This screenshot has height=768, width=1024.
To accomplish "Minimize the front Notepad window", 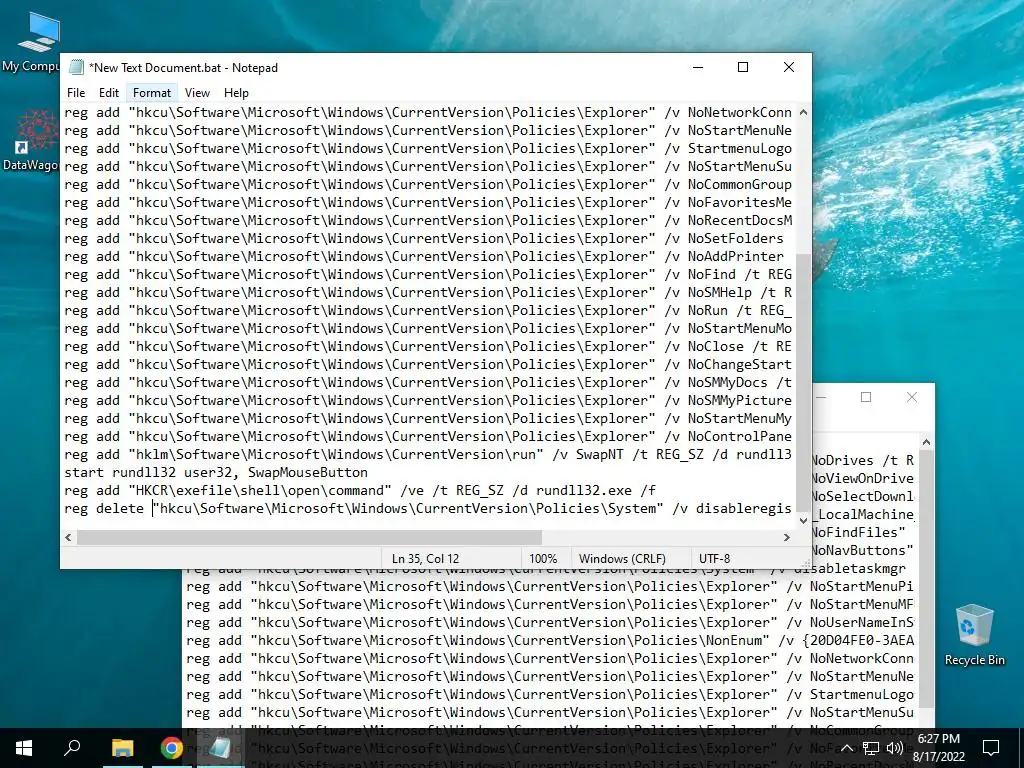I will [698, 67].
